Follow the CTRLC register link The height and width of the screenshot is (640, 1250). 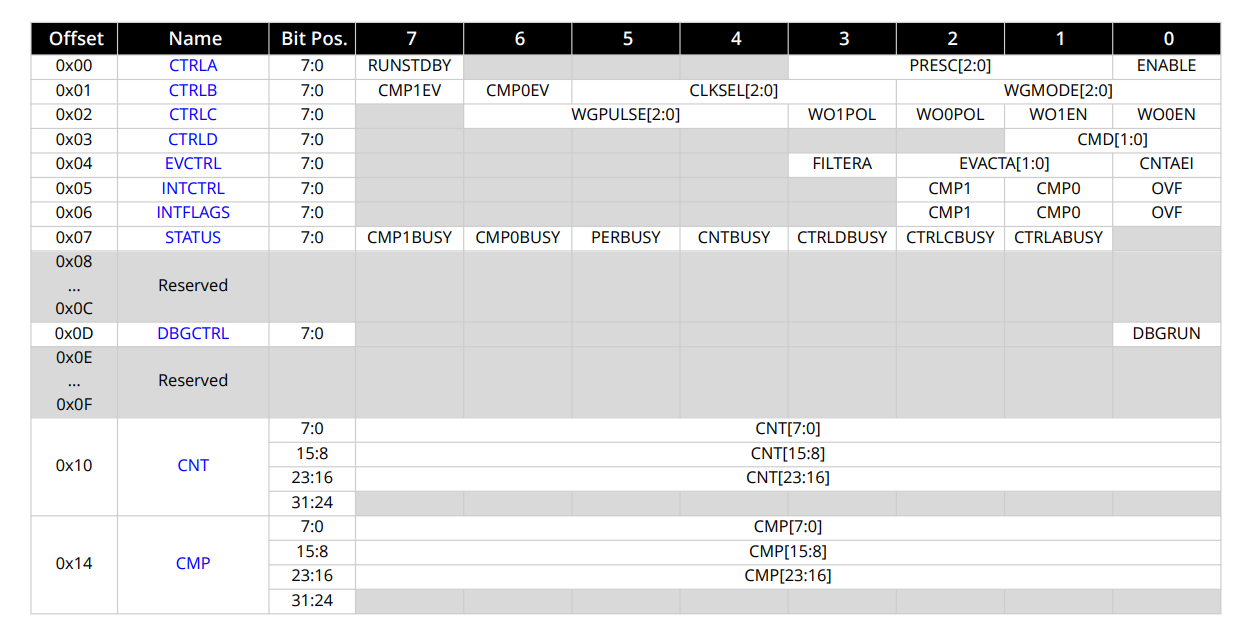[193, 114]
